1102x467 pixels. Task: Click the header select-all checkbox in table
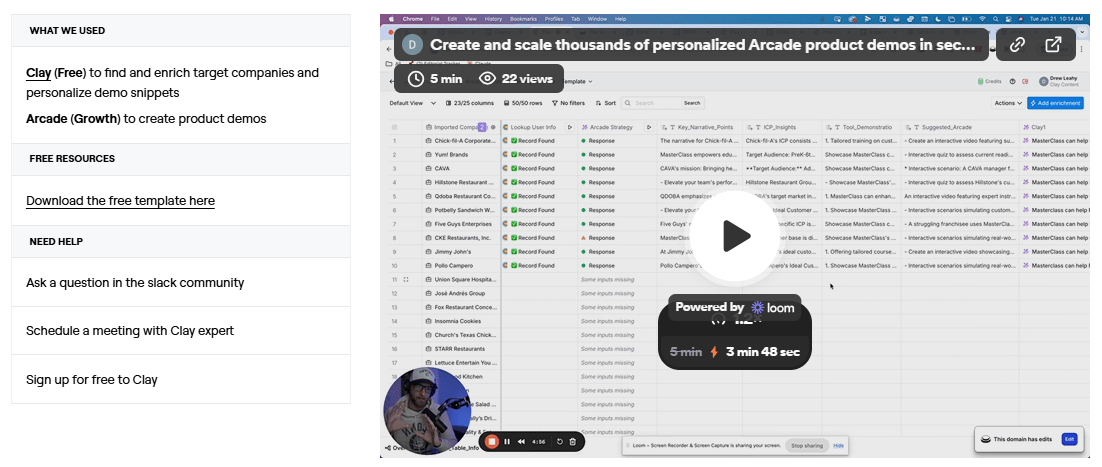click(x=394, y=127)
